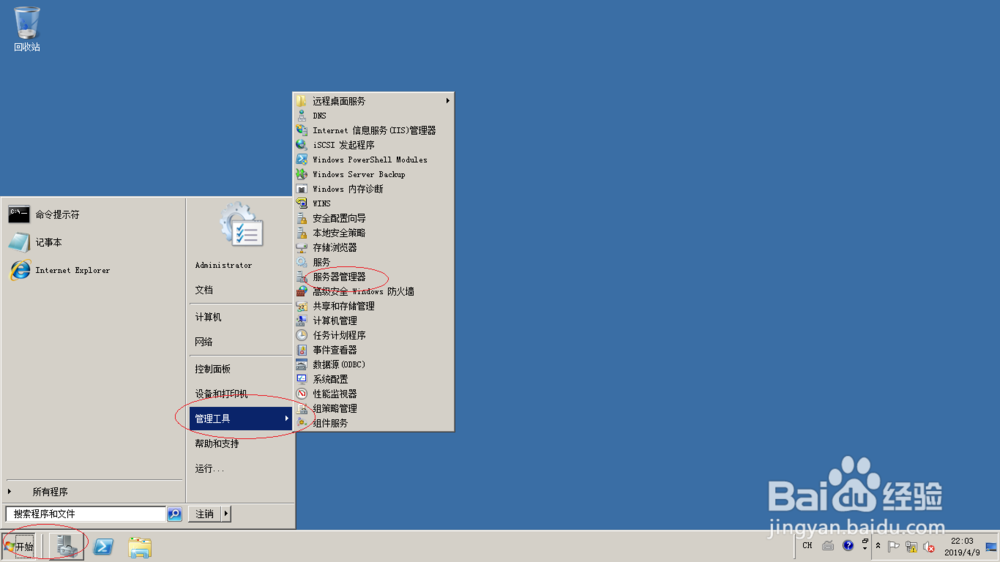Open 控制面板 from the start menu
The image size is (1000, 562).
(240, 369)
